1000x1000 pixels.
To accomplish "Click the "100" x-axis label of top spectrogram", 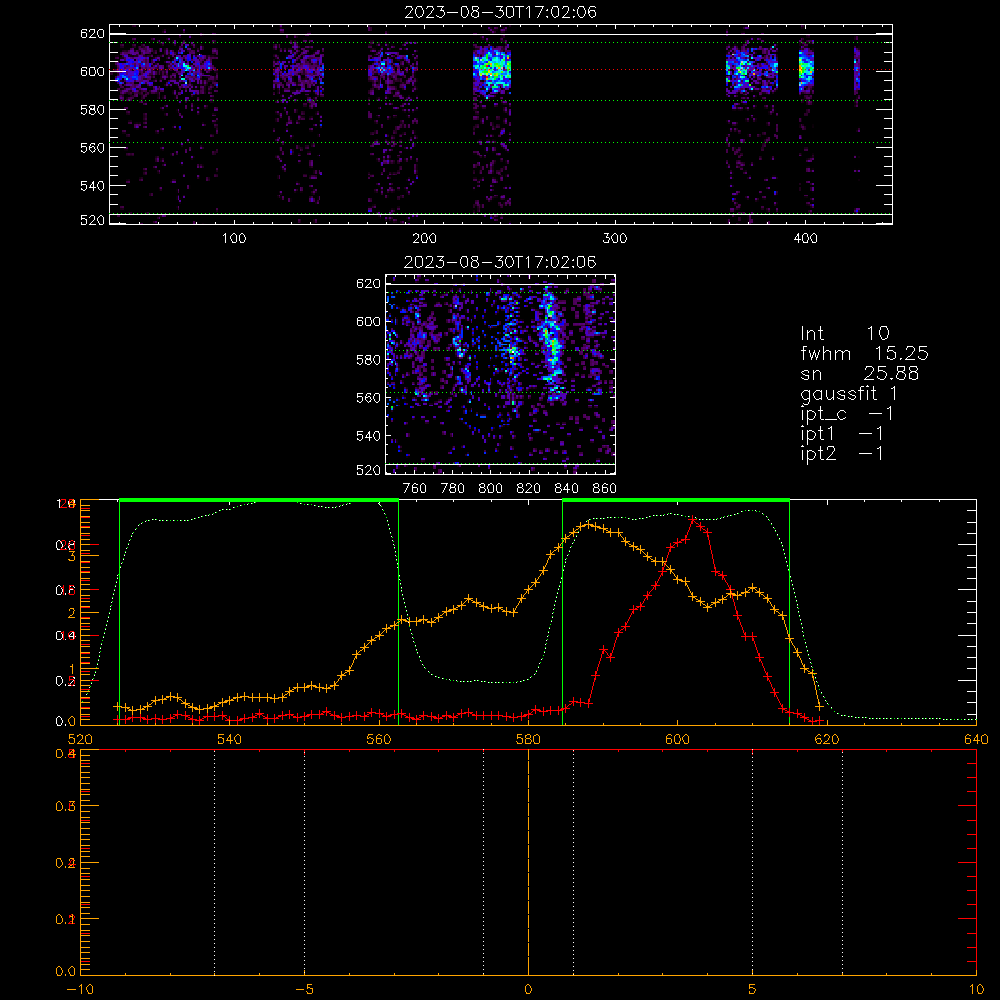I will tap(233, 238).
